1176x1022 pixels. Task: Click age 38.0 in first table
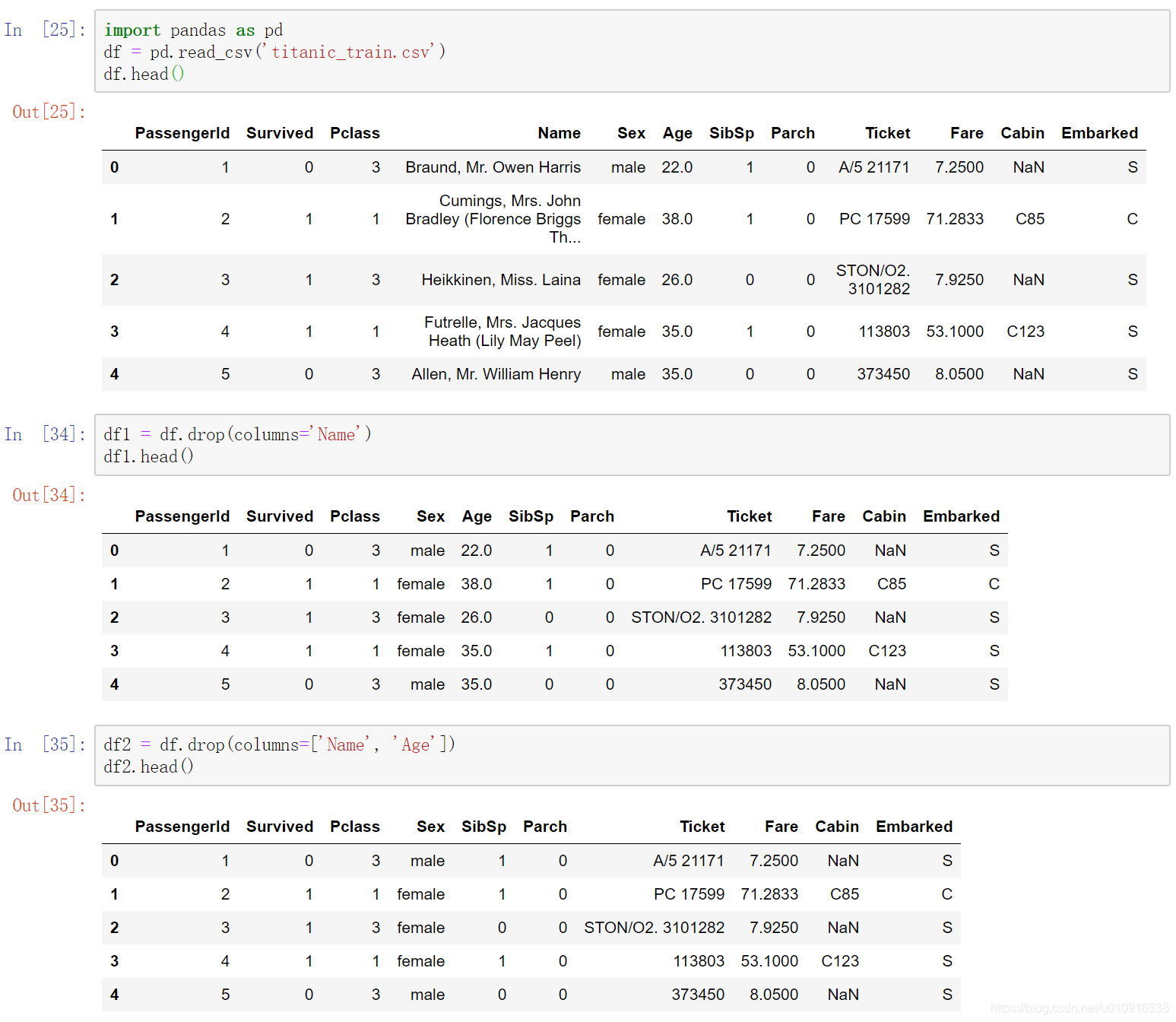coord(677,219)
